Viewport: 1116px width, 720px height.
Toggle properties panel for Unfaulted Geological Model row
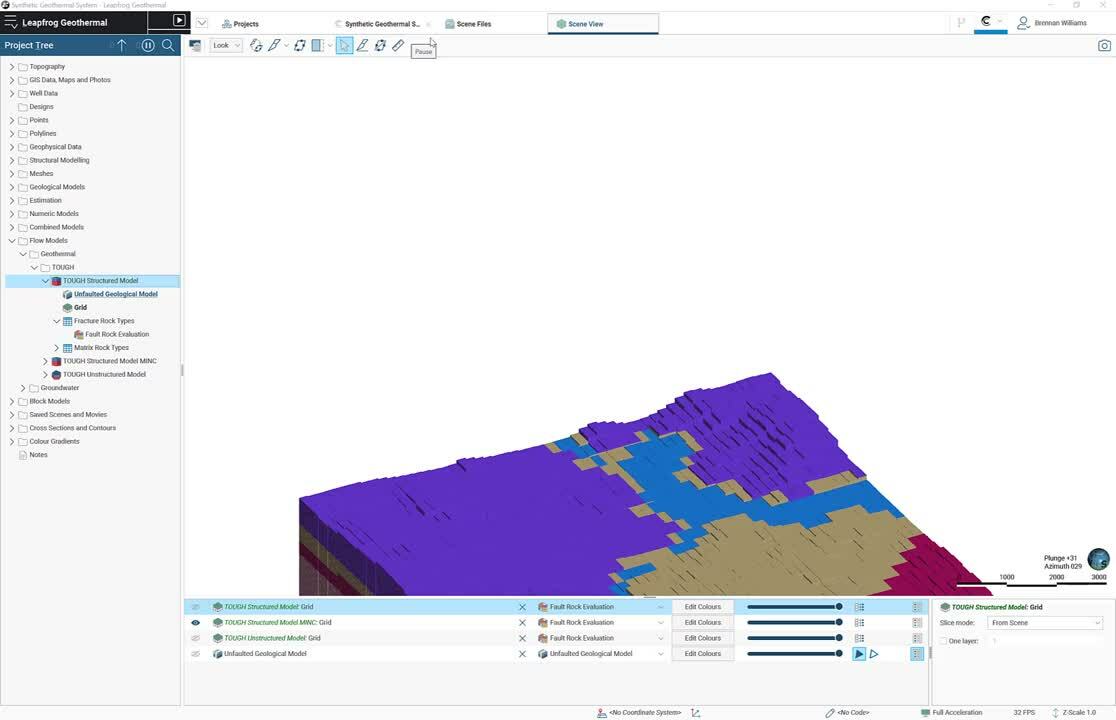point(917,654)
